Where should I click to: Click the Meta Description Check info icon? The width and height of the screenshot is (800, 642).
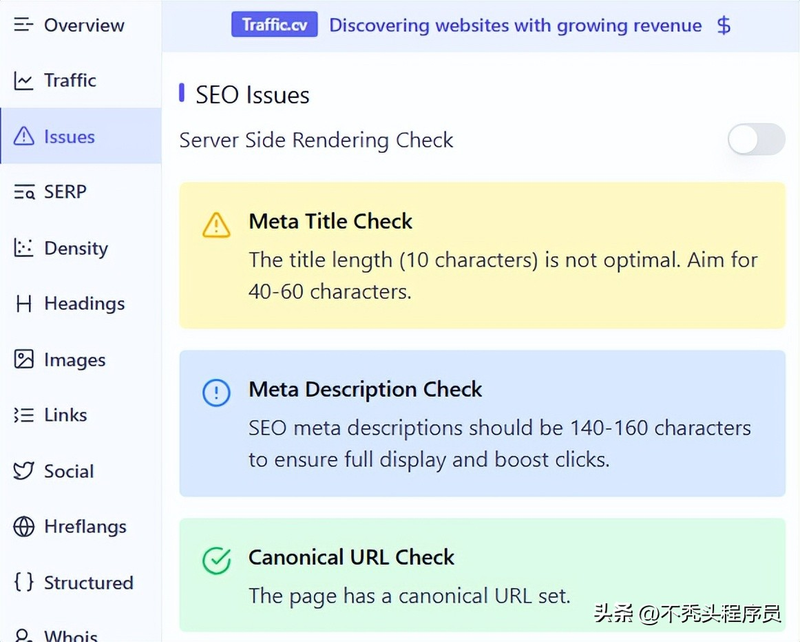coord(216,393)
